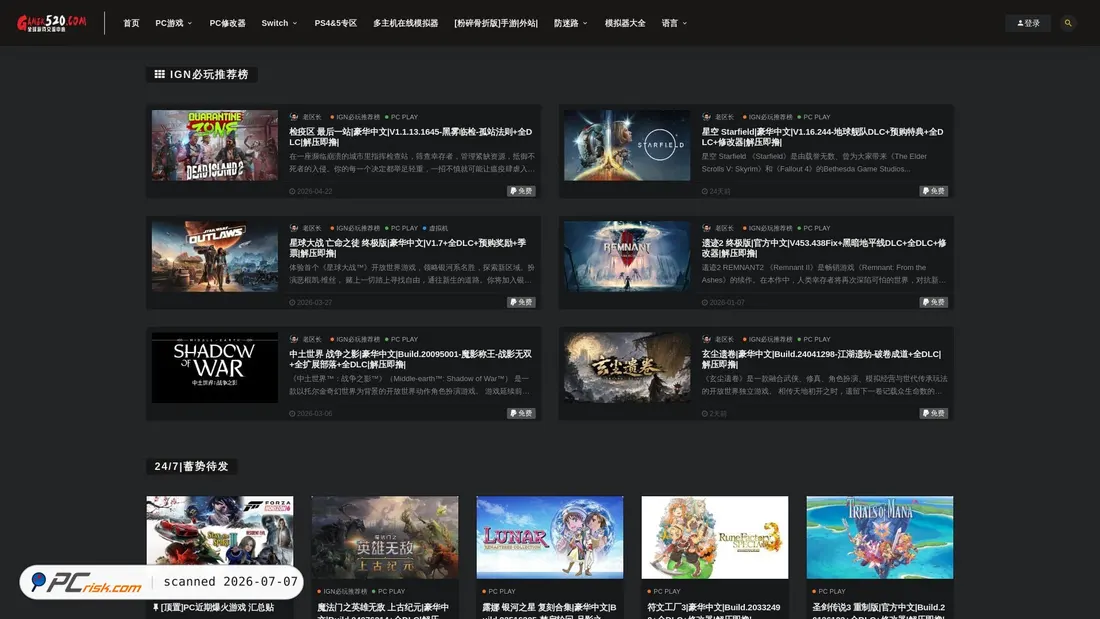Open 模拟器大全 menu item
The image size is (1100, 619).
tap(625, 23)
